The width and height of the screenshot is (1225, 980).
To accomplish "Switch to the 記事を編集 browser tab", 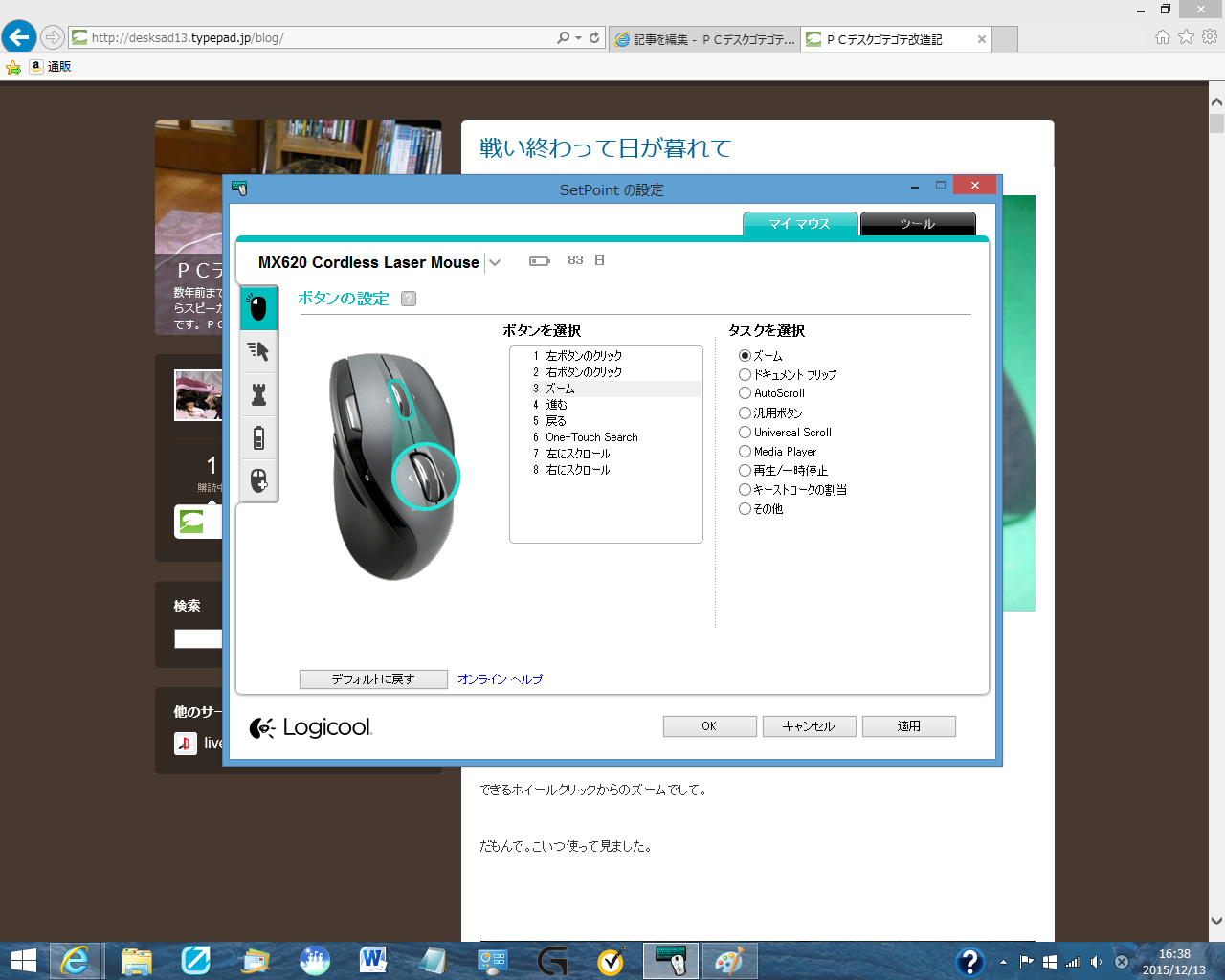I will [x=704, y=39].
